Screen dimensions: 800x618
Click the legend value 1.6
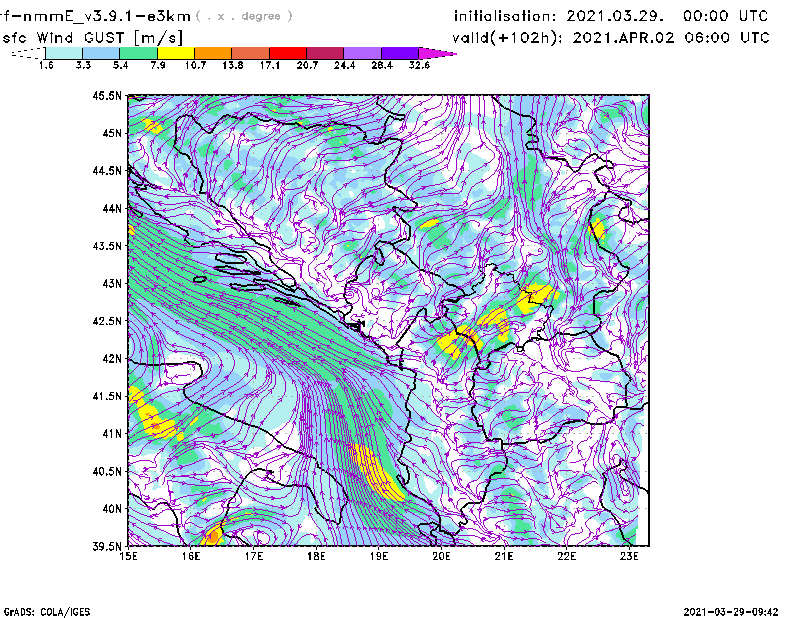[x=46, y=65]
